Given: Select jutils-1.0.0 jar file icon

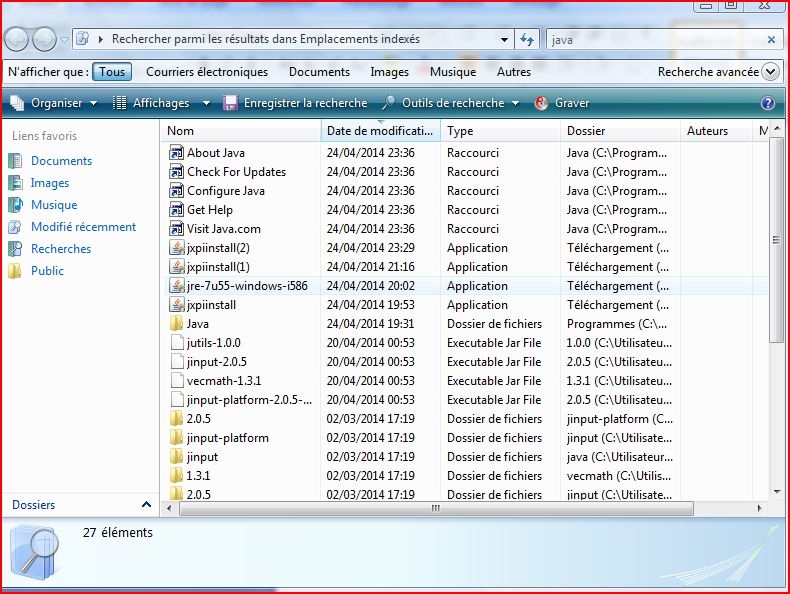Looking at the screenshot, I should [176, 343].
